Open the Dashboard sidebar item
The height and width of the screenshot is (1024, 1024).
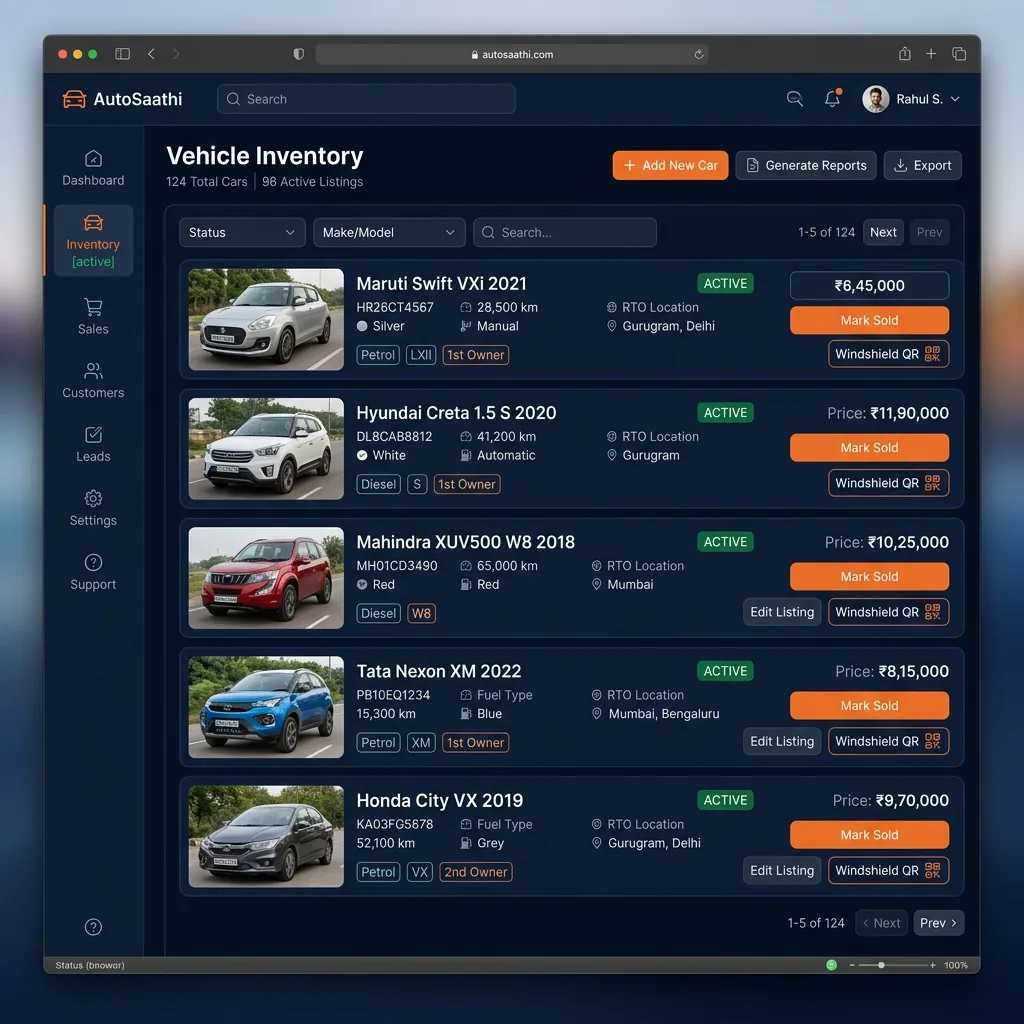coord(93,168)
